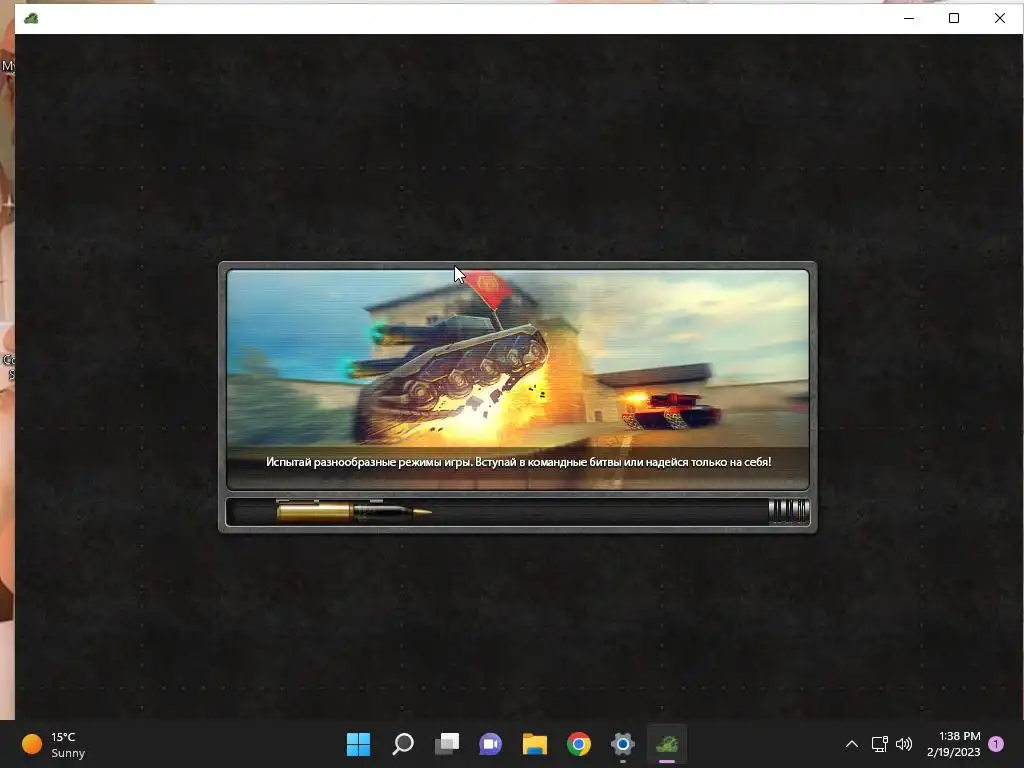
Task: Maximize the game window
Action: tap(953, 18)
